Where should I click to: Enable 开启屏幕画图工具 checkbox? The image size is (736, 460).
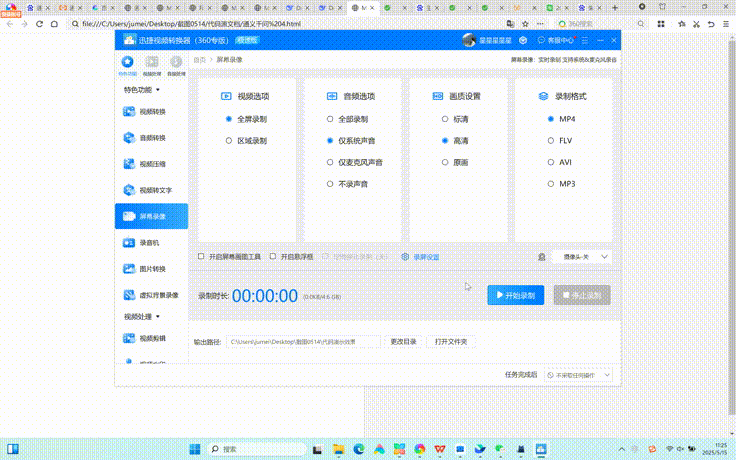coord(201,256)
